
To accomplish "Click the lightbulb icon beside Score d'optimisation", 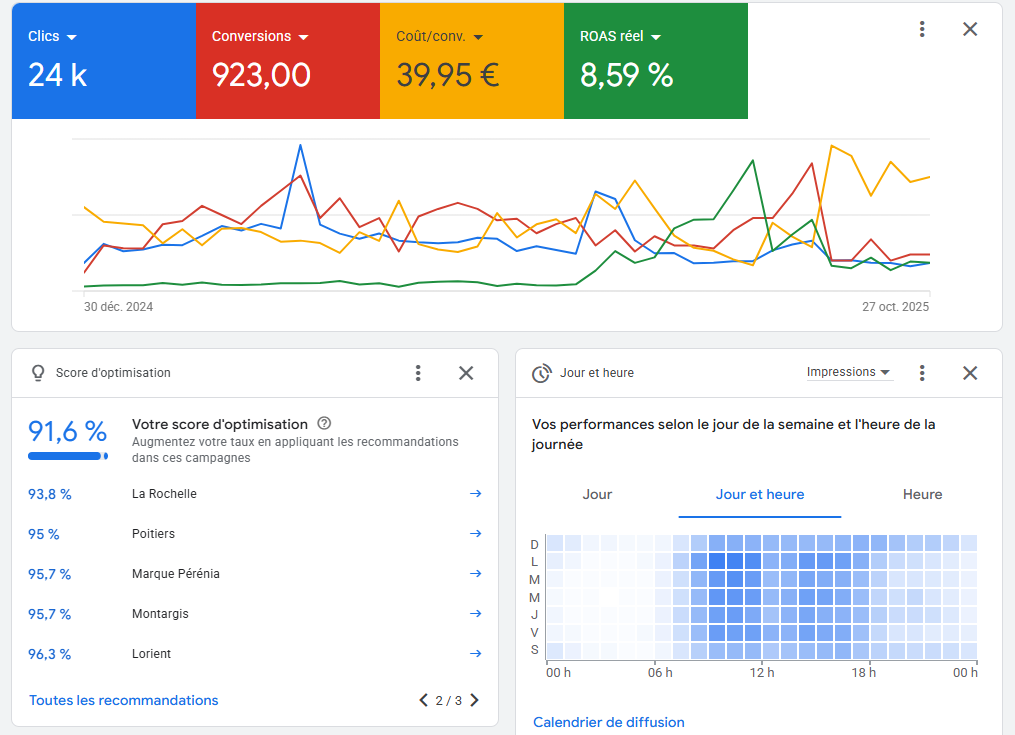I will (x=38, y=373).
